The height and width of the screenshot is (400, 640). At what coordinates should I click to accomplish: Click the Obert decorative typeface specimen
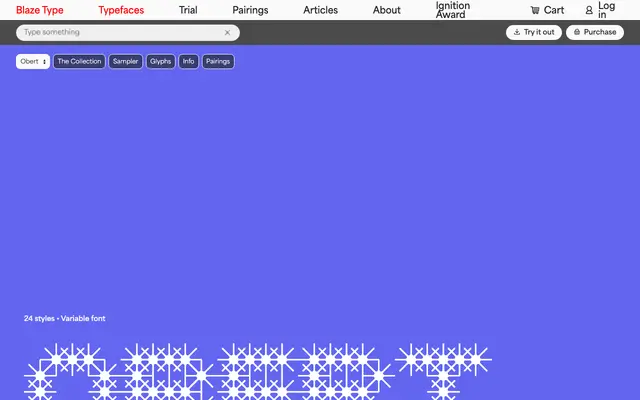point(258,371)
